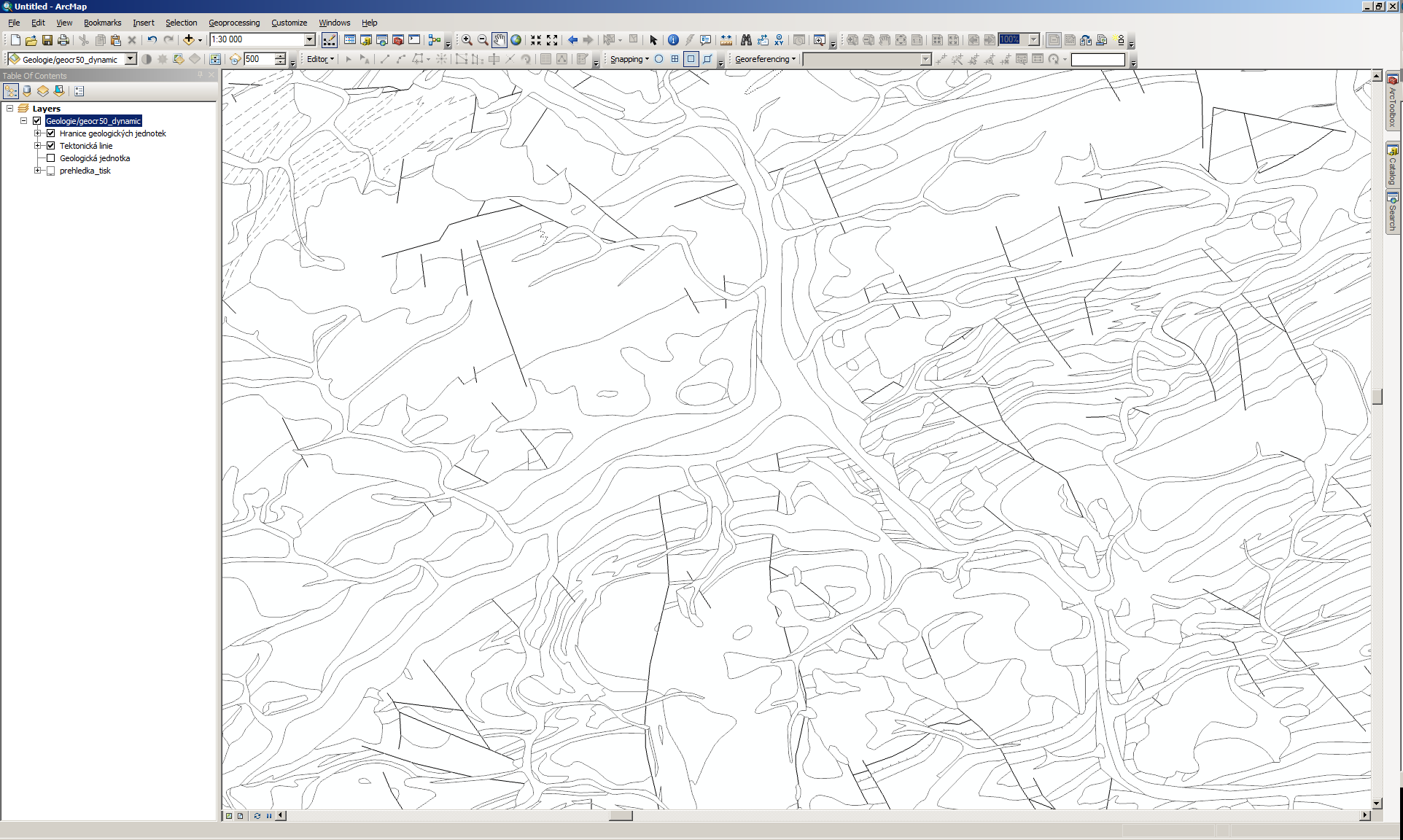The height and width of the screenshot is (840, 1403).
Task: Open the Editor dropdown menu
Action: pos(320,59)
